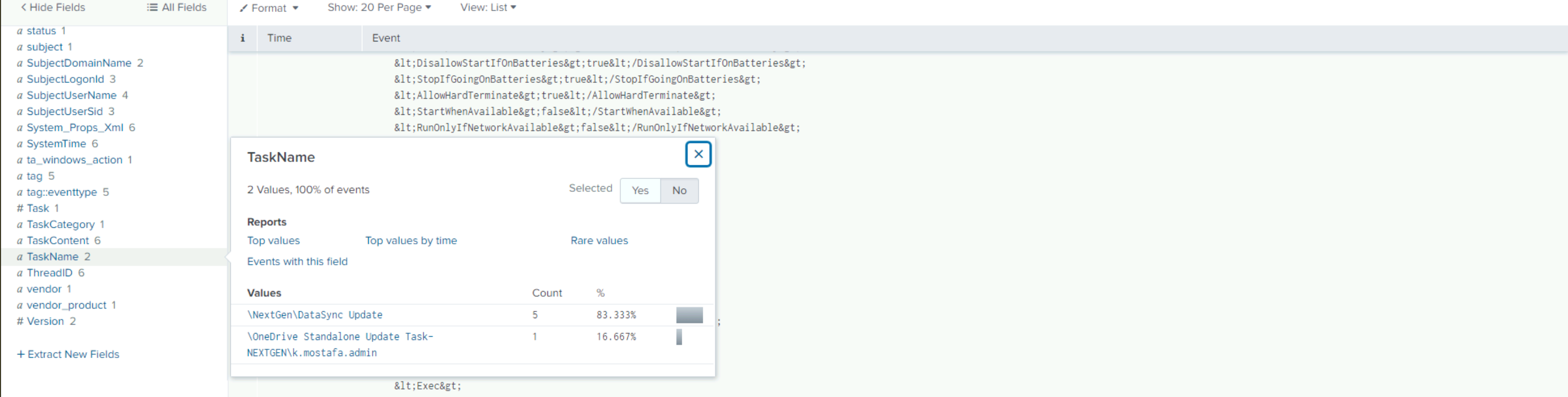Click the plus icon for Extract New Fields

20,355
